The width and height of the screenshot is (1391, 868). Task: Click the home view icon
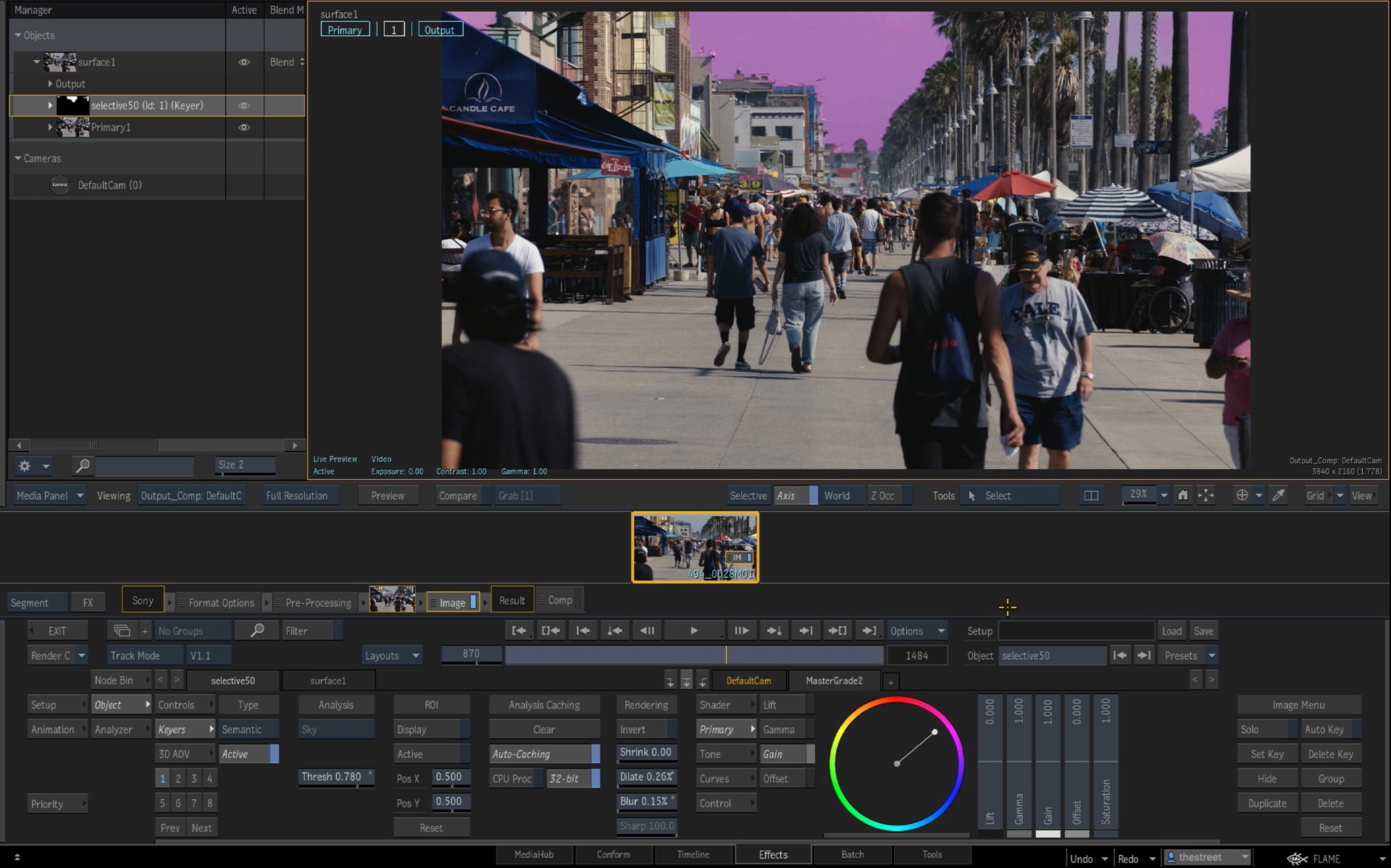[x=1182, y=496]
